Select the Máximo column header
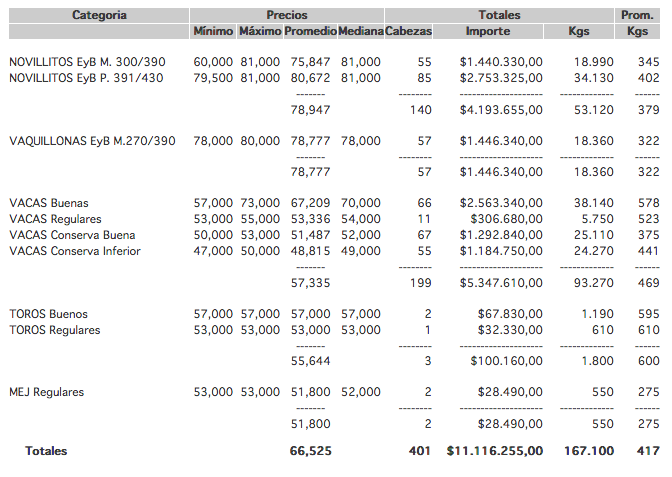672x477 pixels. point(260,31)
